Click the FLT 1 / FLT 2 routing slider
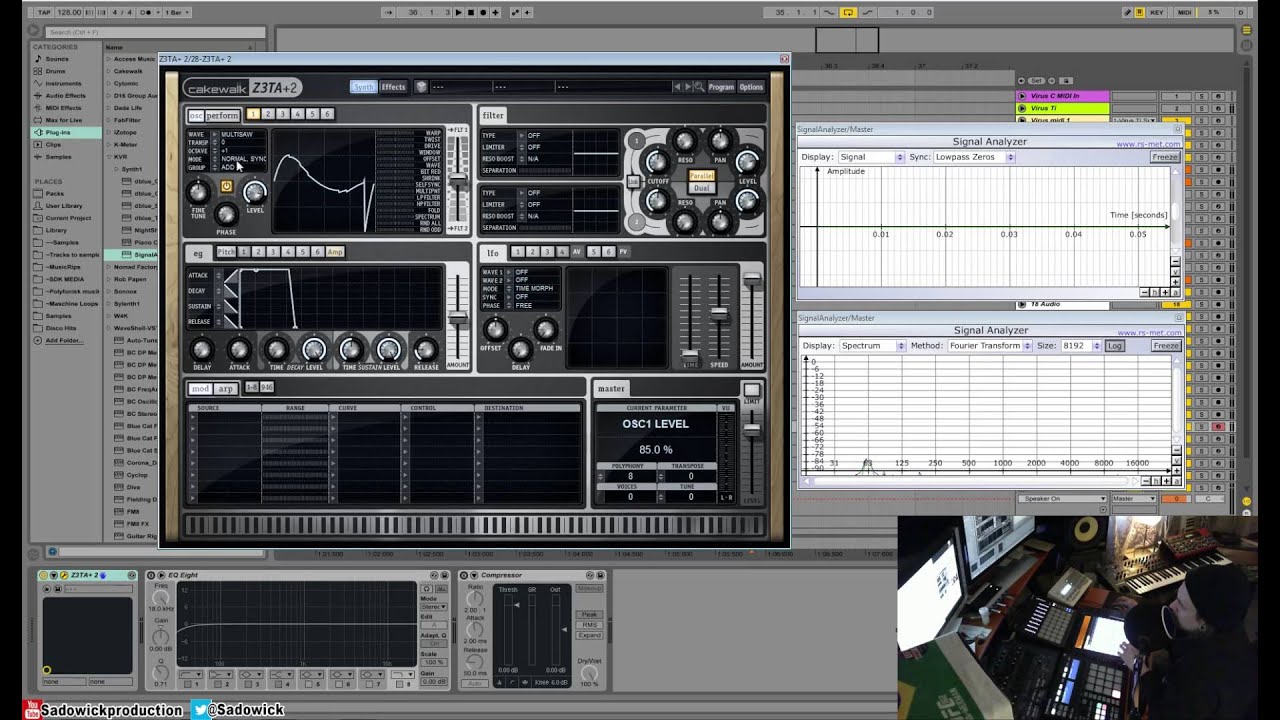Screen dimensions: 1280x720 (458, 178)
